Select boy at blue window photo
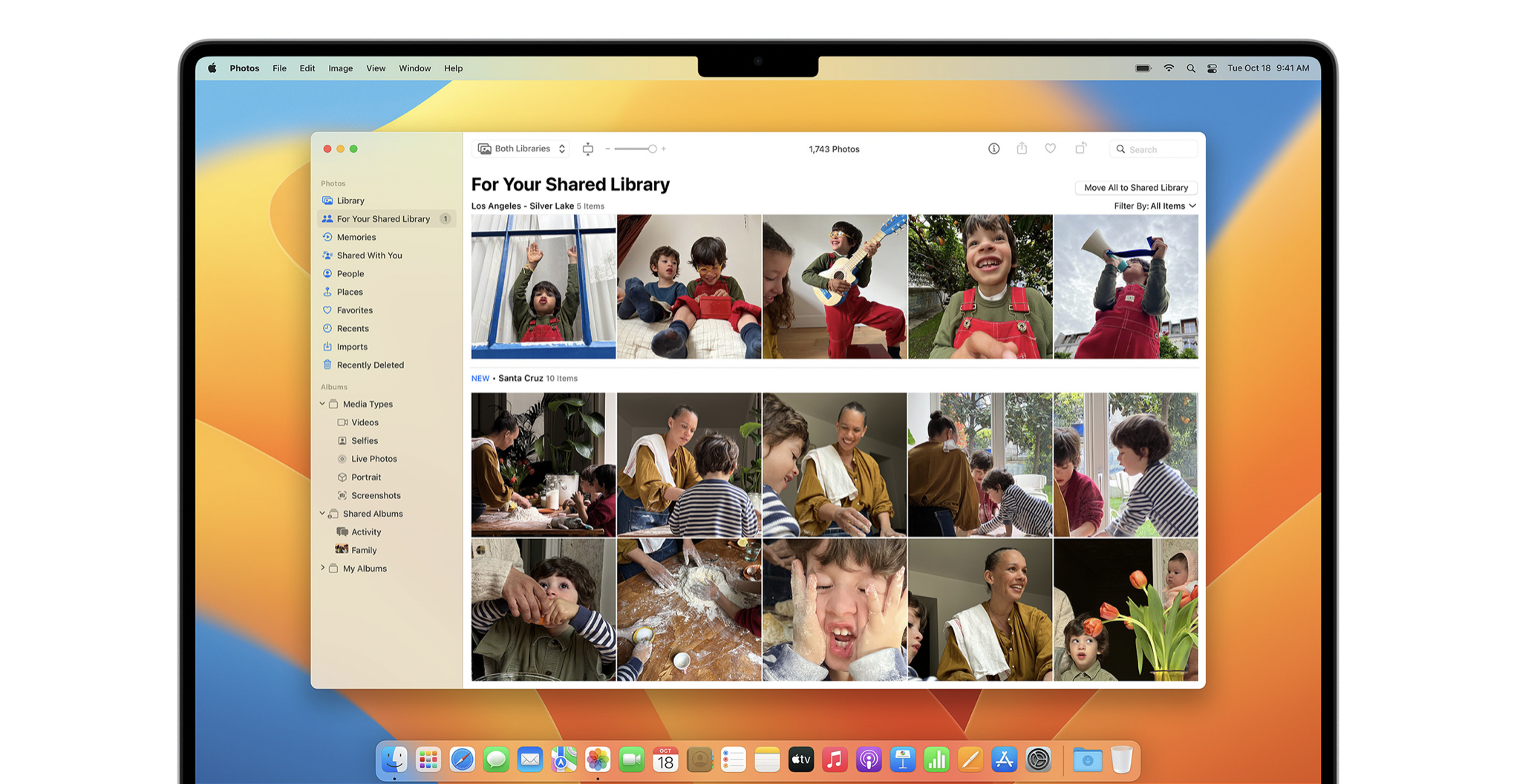 click(544, 287)
